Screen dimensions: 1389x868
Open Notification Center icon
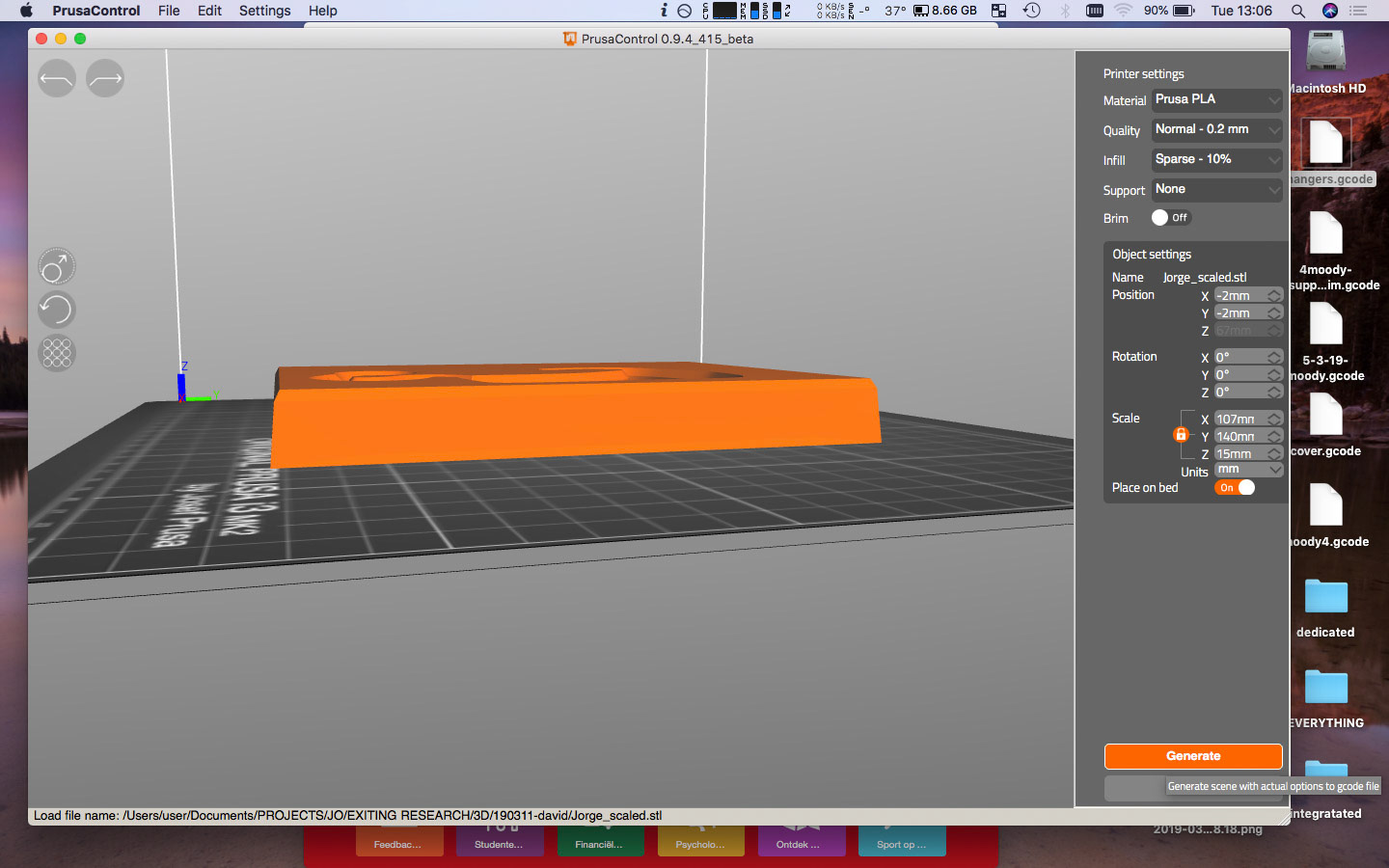click(x=1359, y=11)
